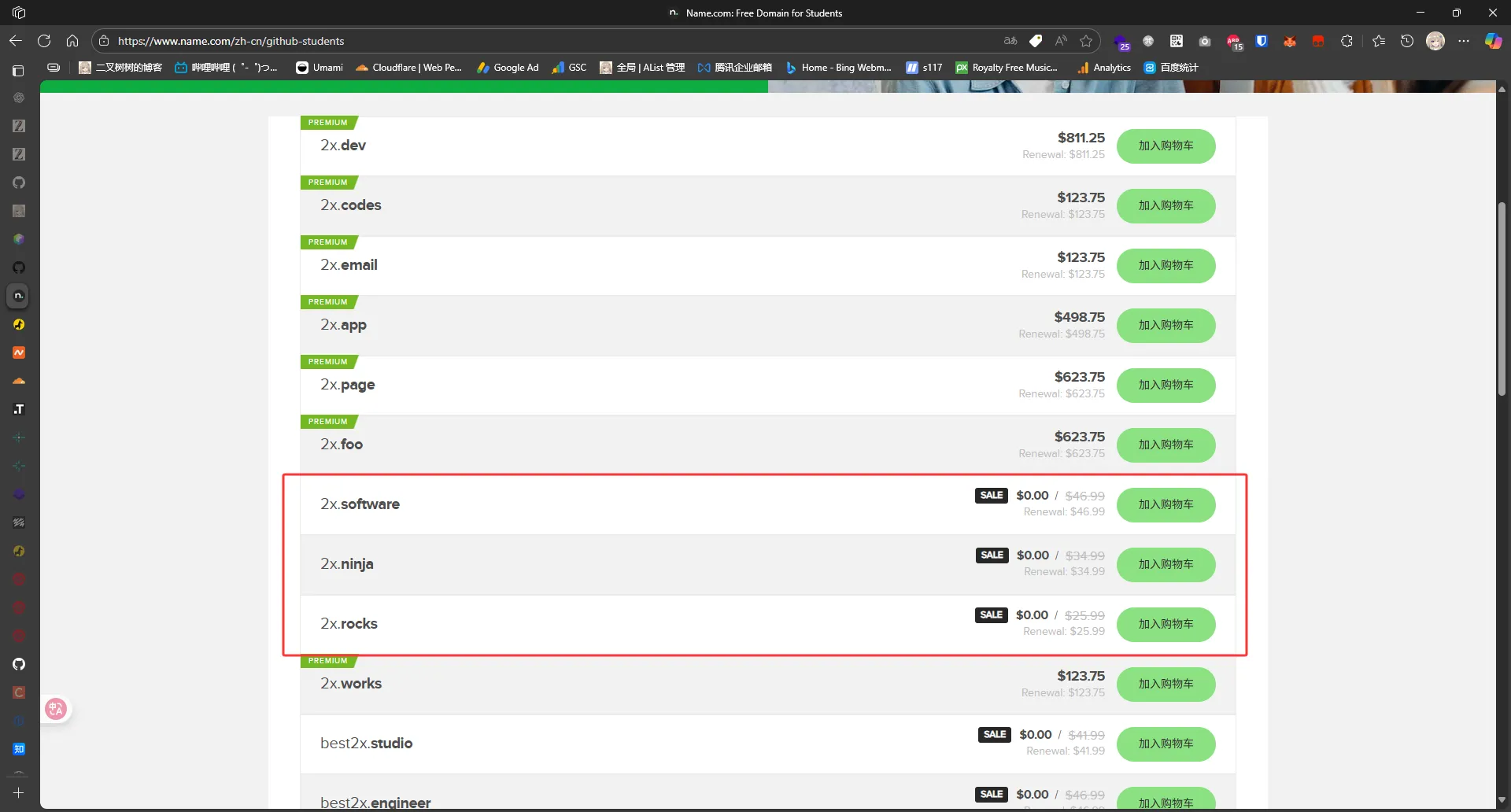The width and height of the screenshot is (1511, 812).
Task: Click the browser back arrow
Action: click(x=16, y=41)
